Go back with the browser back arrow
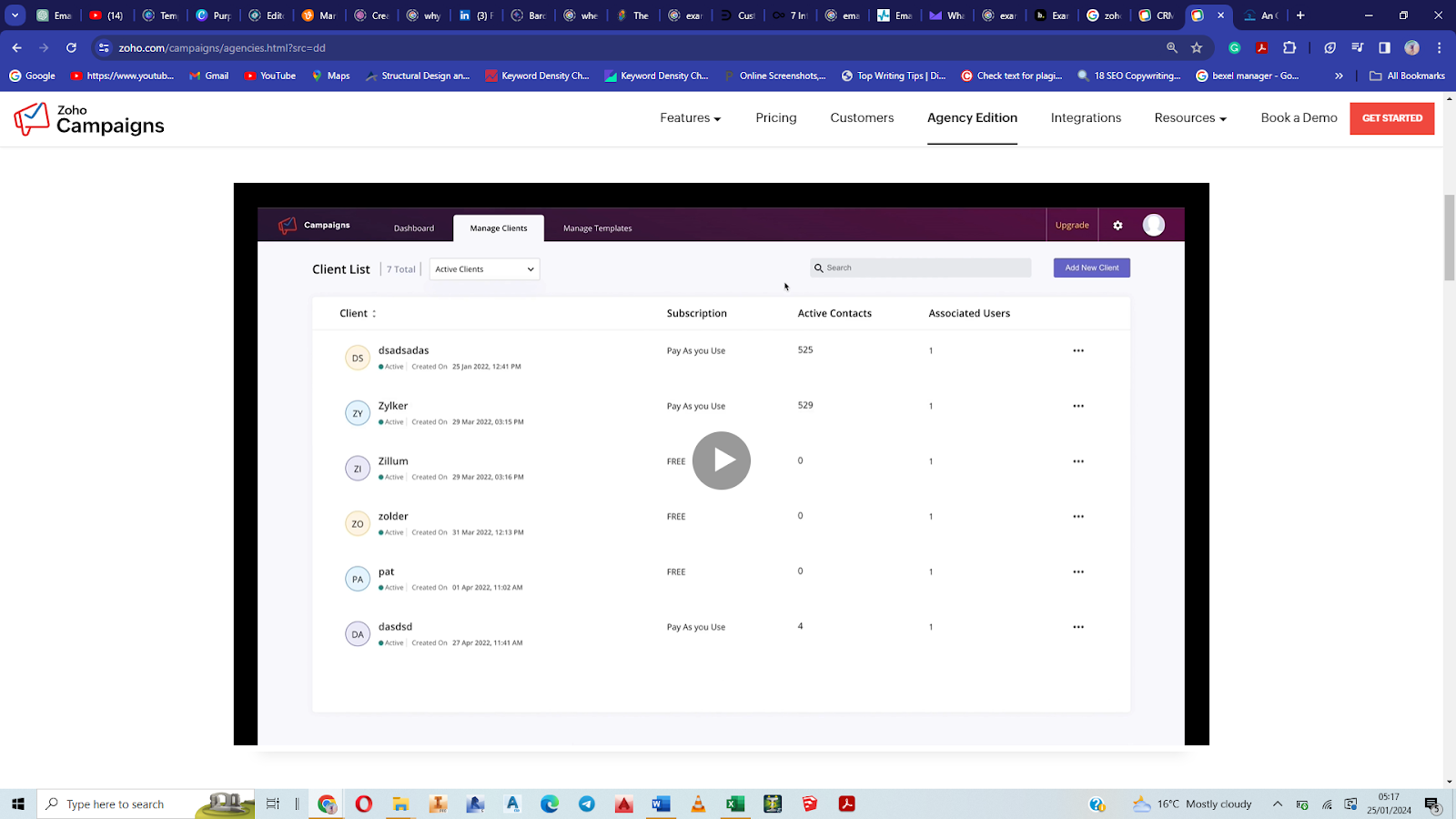 [17, 47]
